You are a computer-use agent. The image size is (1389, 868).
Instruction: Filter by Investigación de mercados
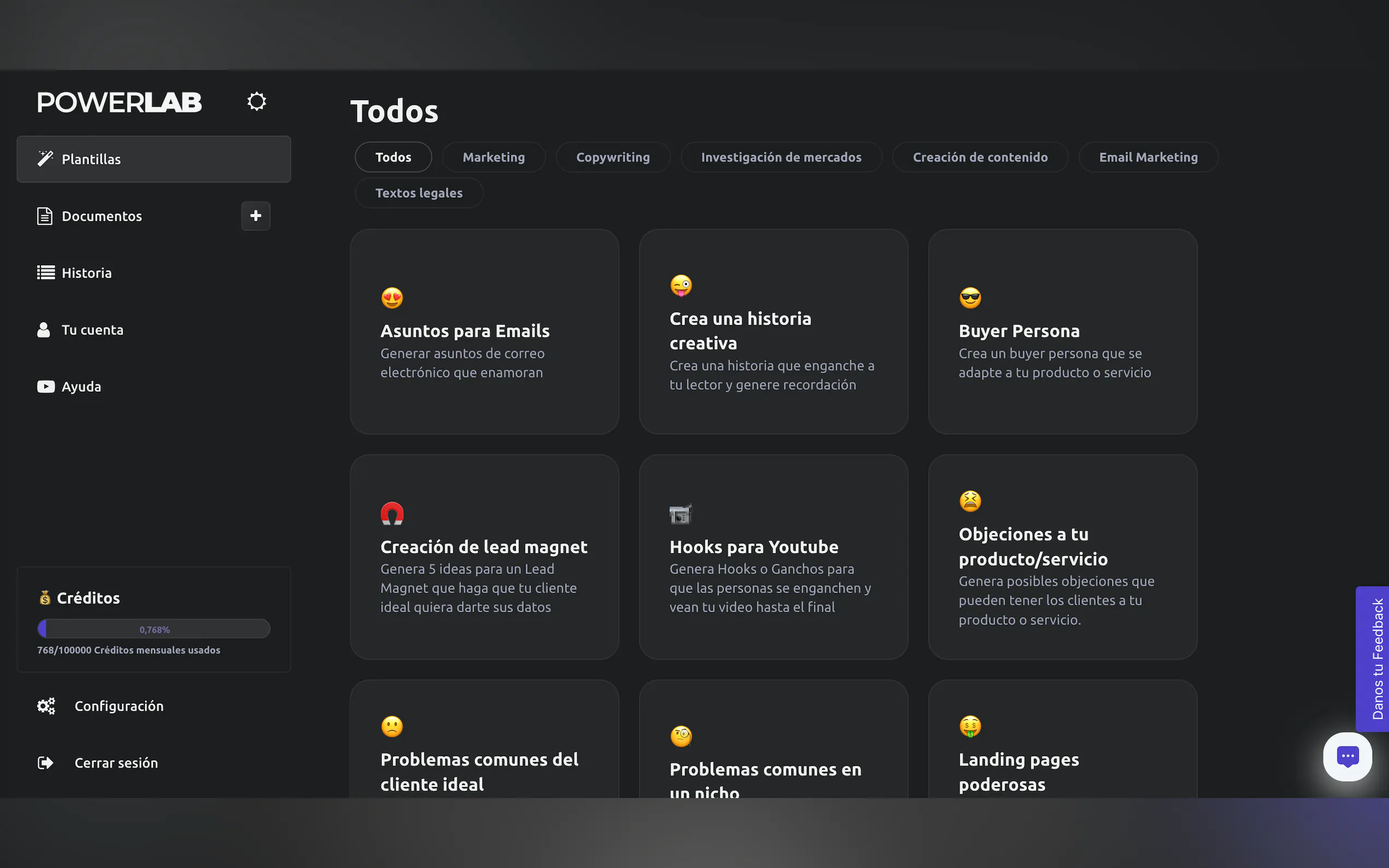[x=781, y=157]
